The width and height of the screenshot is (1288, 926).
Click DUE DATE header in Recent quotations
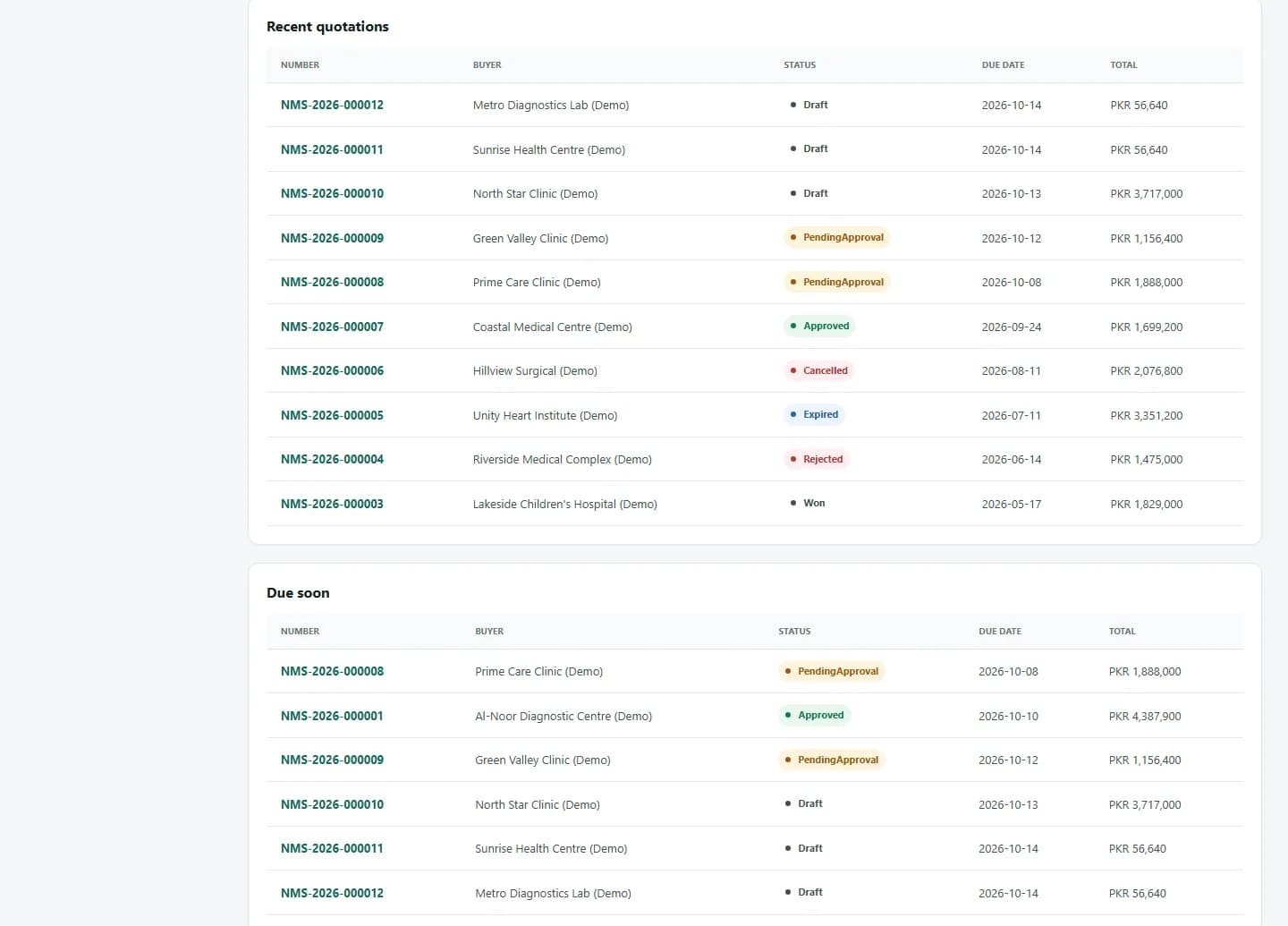[1003, 64]
